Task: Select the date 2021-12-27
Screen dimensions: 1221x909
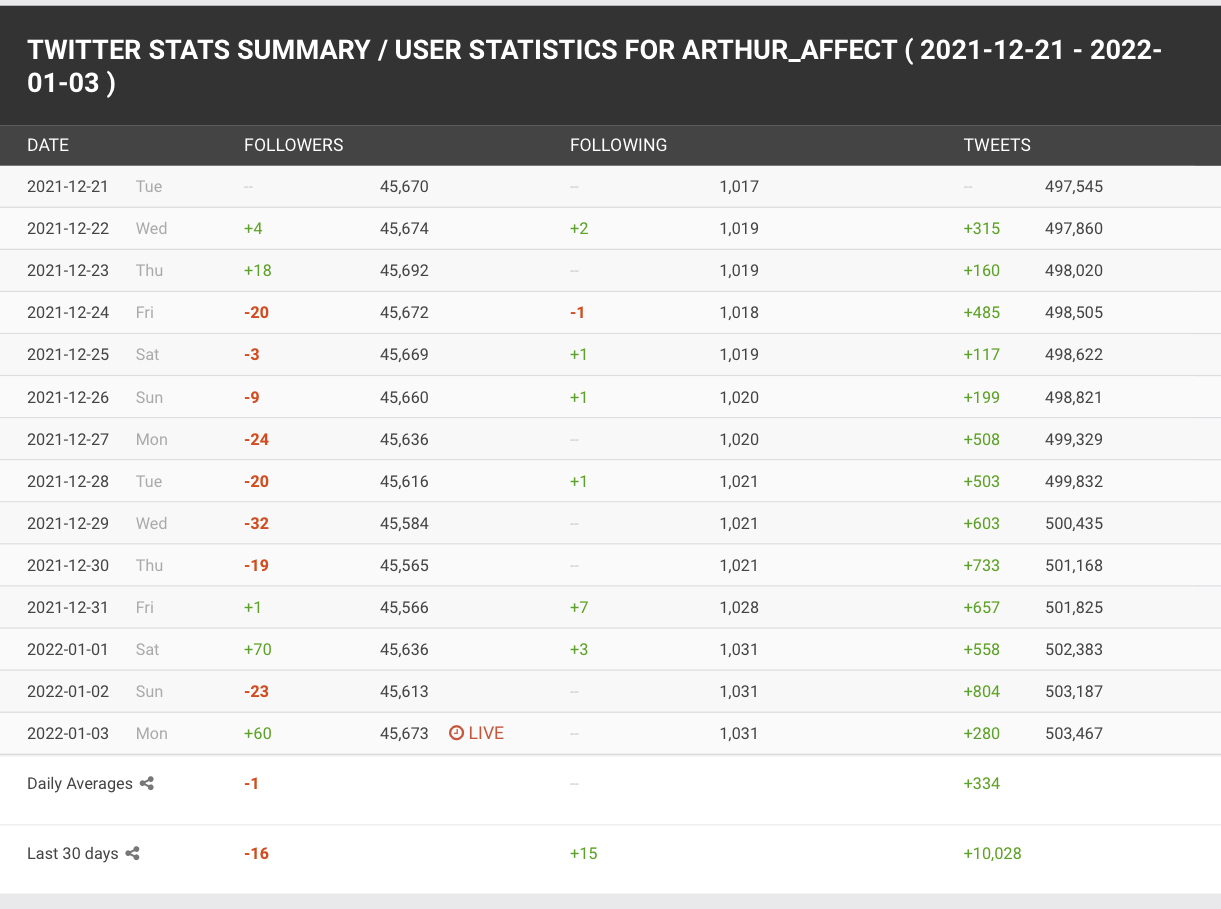Action: pos(68,439)
